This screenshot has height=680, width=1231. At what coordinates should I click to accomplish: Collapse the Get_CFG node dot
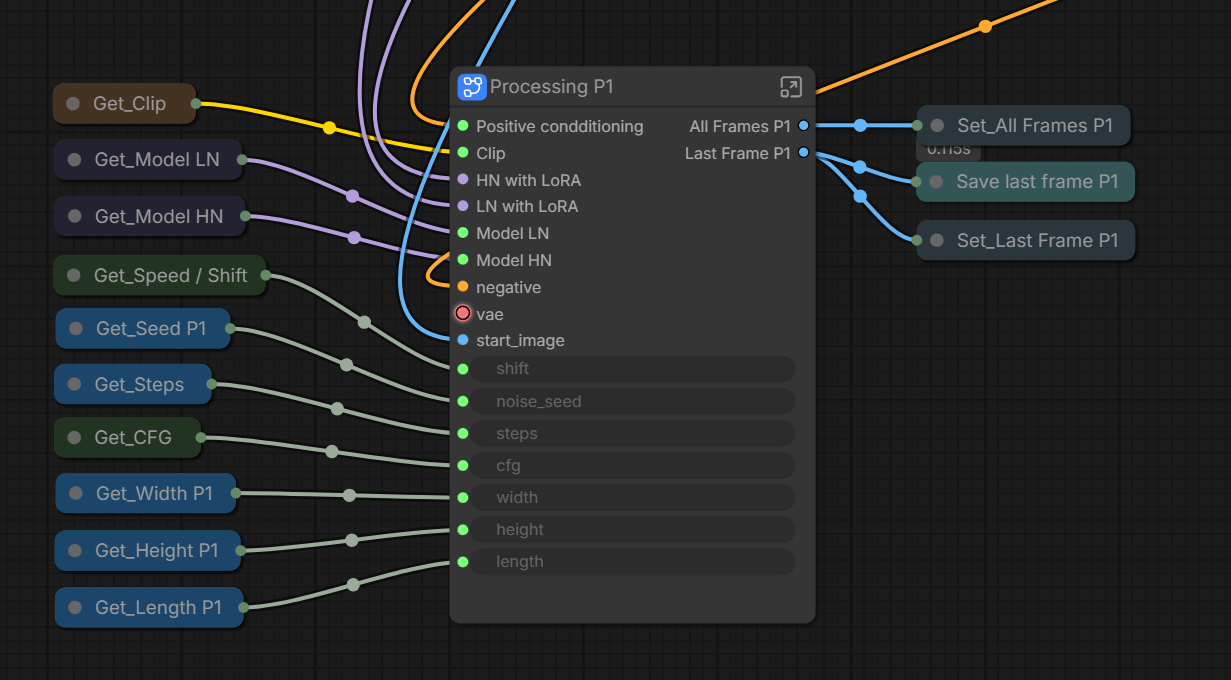74,437
